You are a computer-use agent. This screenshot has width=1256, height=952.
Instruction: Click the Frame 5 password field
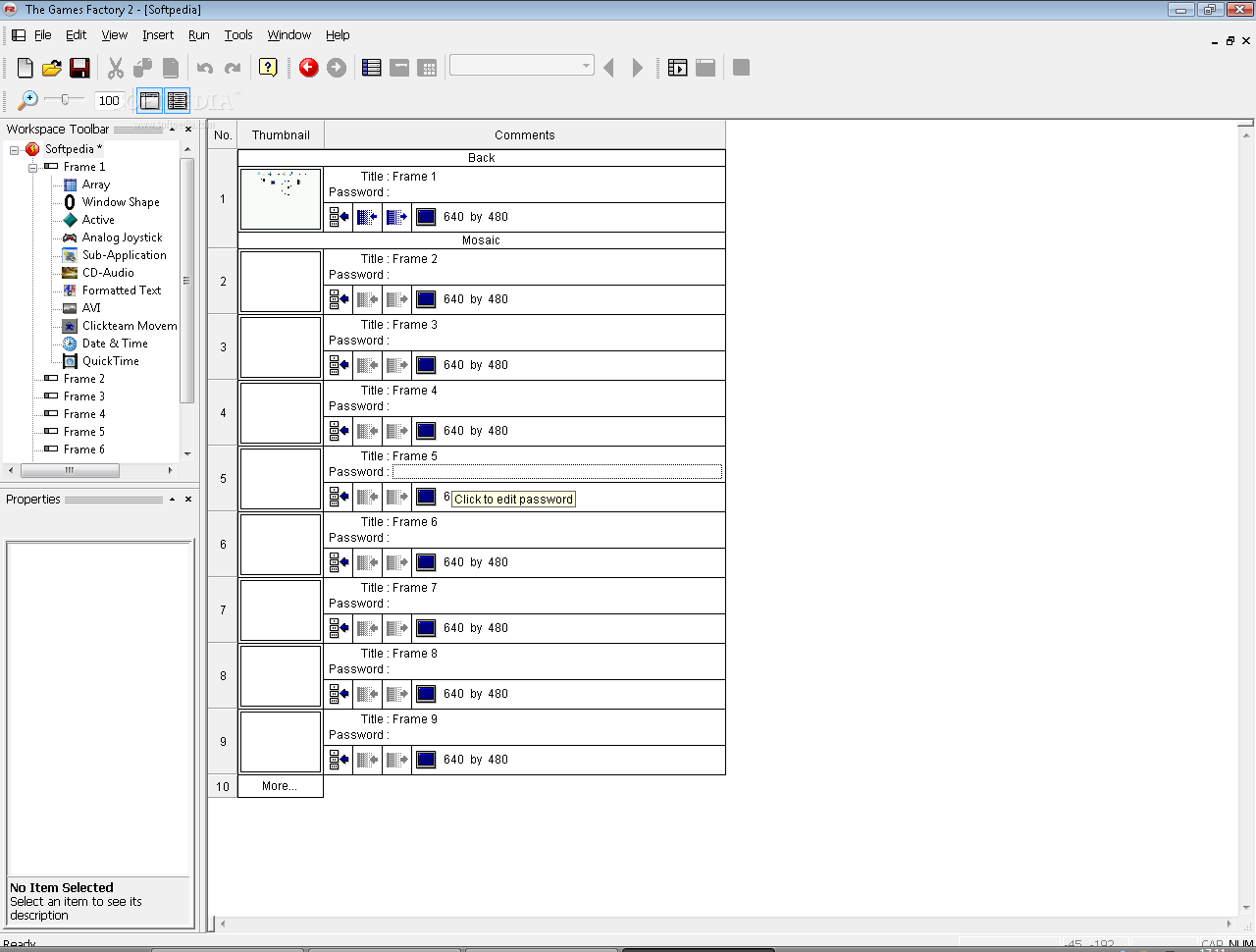pyautogui.click(x=556, y=472)
